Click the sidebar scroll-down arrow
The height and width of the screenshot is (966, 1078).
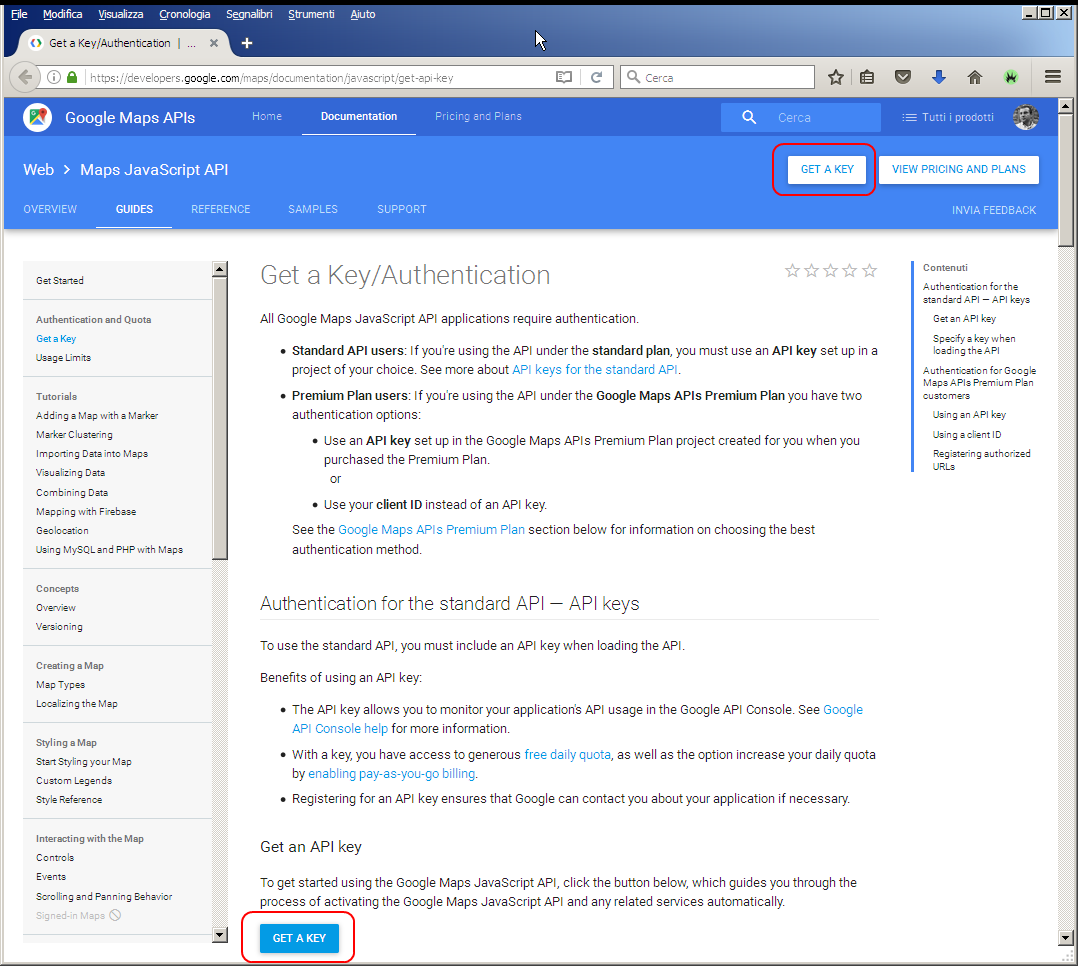point(220,934)
